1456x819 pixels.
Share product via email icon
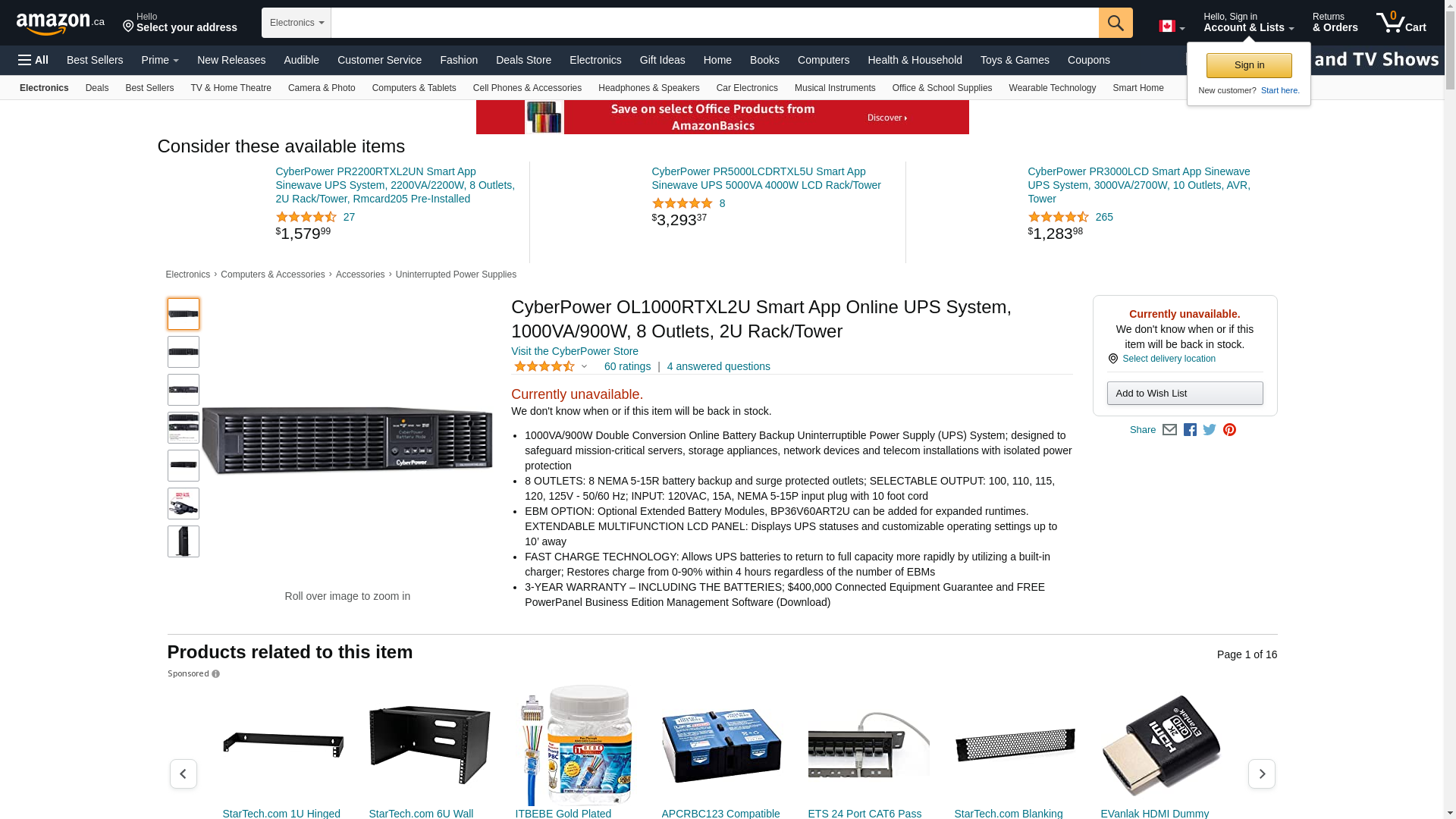[1169, 430]
